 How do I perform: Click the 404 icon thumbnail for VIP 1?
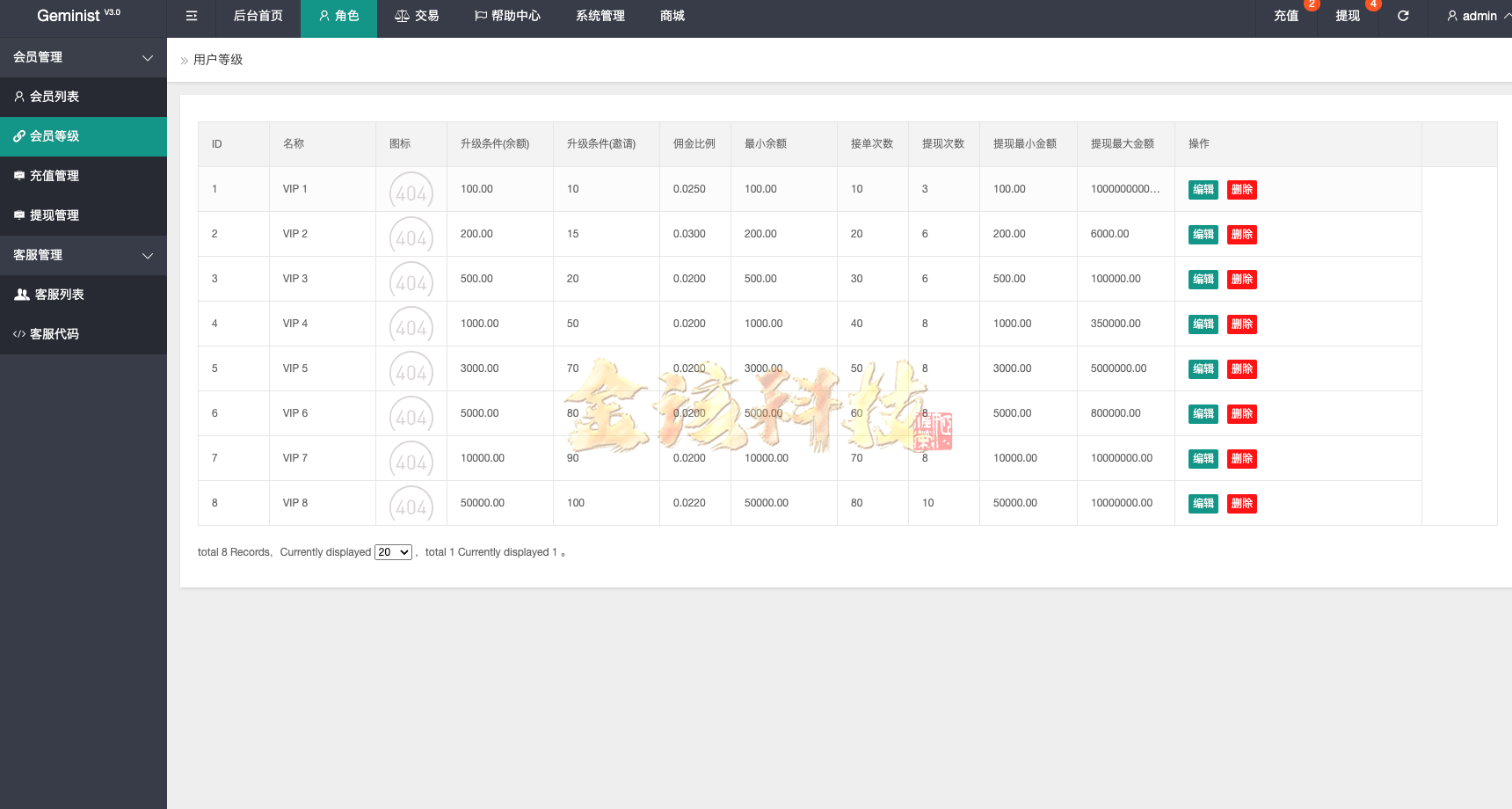[411, 188]
